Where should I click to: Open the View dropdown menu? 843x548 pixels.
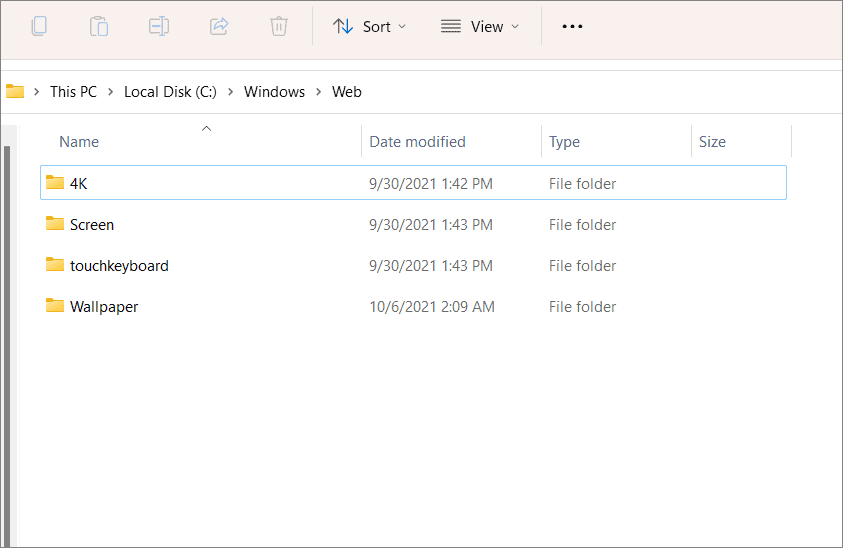point(480,26)
